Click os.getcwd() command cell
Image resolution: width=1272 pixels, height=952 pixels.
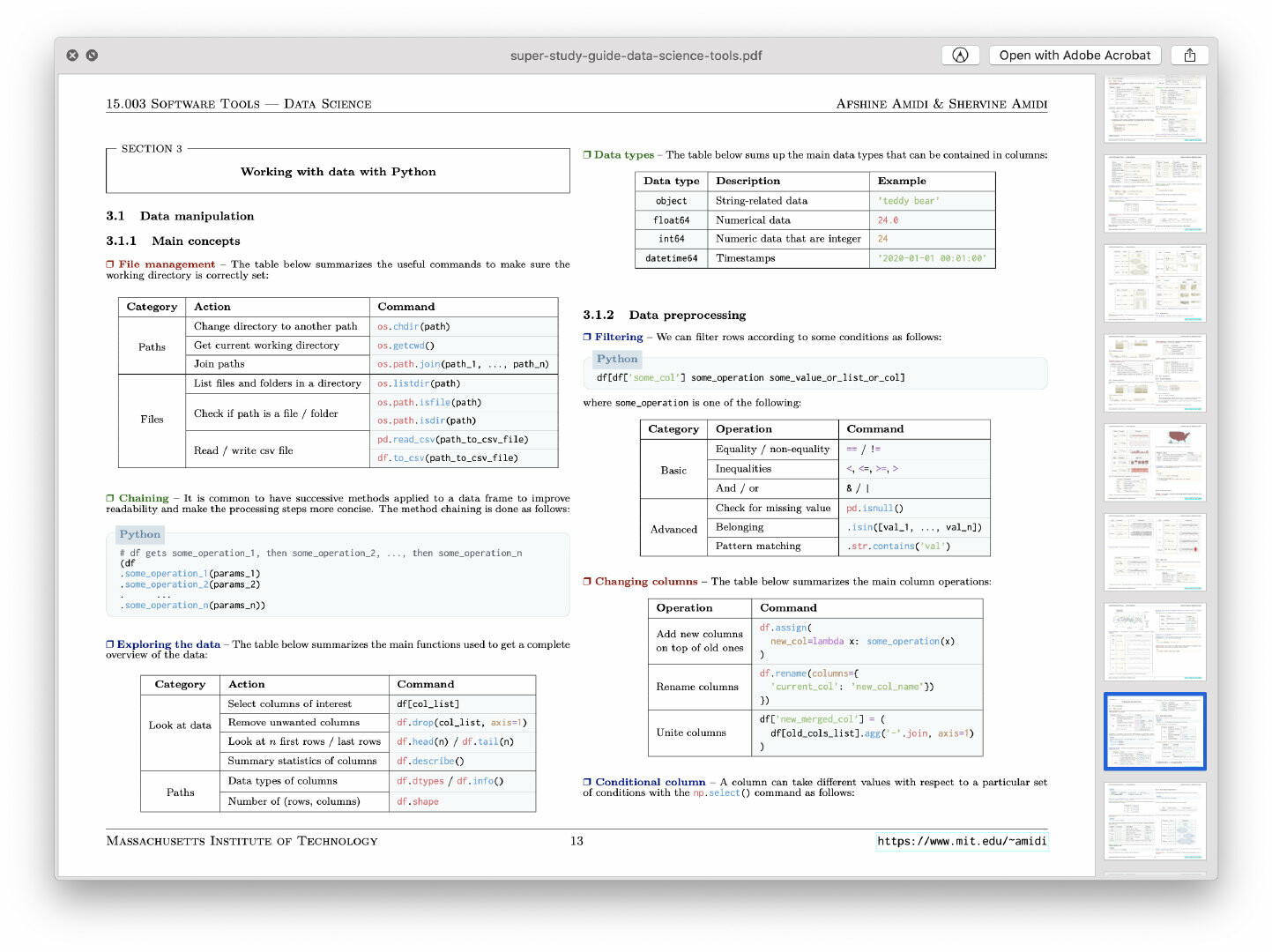(x=464, y=346)
